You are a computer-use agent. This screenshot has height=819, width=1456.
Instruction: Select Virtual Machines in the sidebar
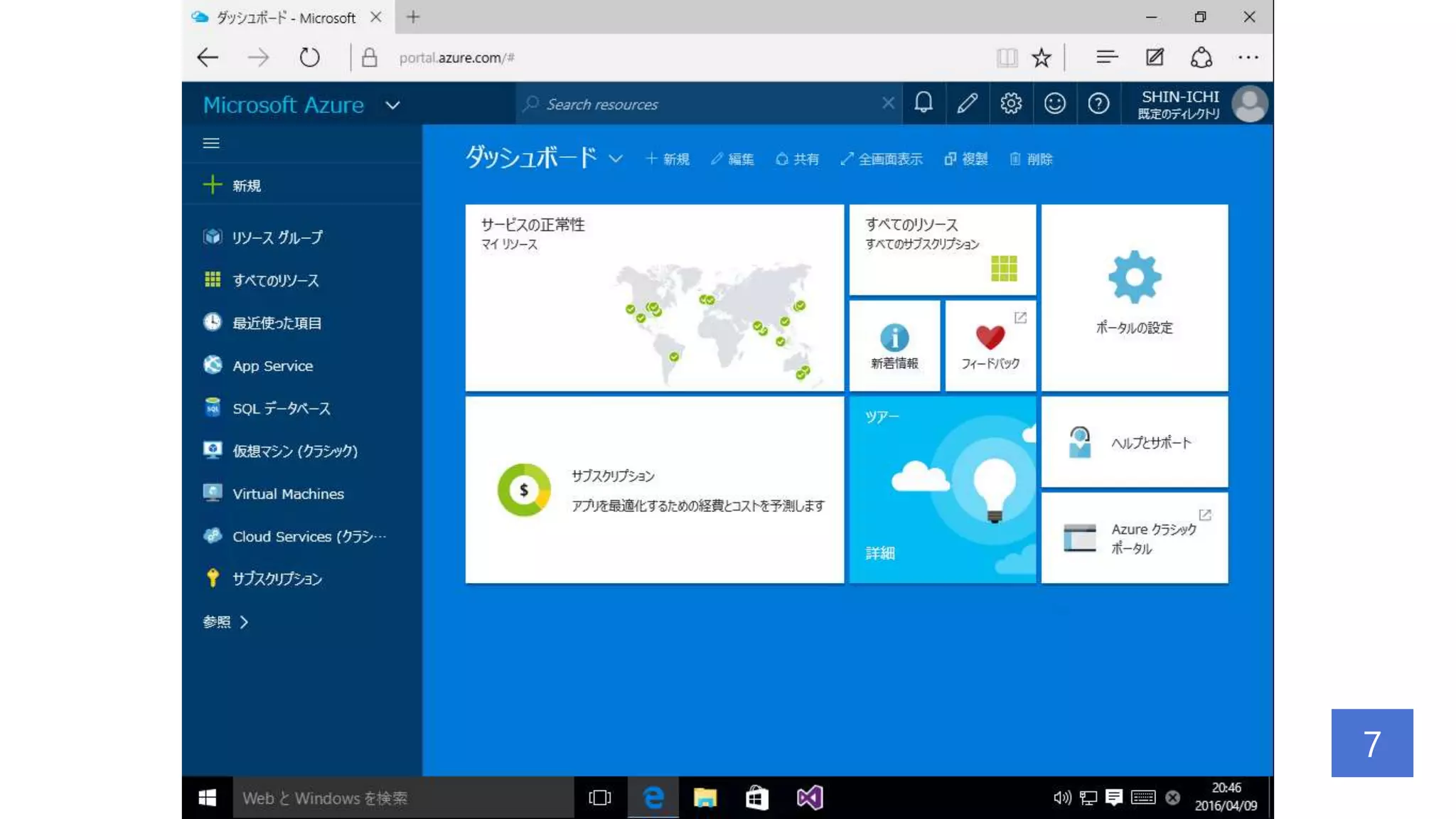[x=288, y=493]
